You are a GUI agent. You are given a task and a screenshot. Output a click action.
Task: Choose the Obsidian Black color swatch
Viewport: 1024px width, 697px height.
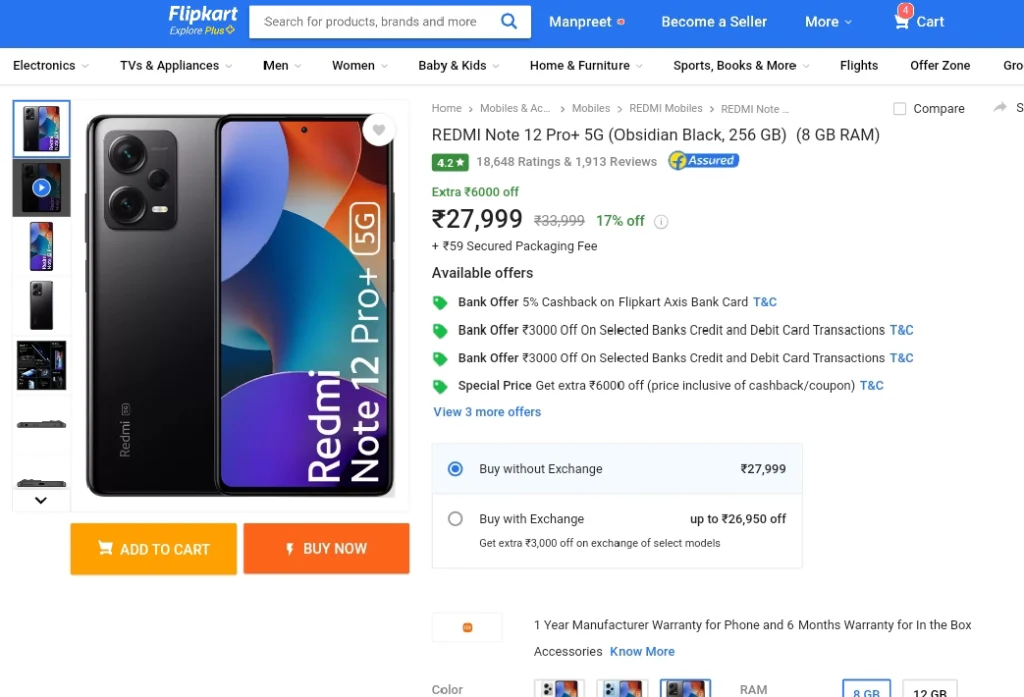point(685,688)
